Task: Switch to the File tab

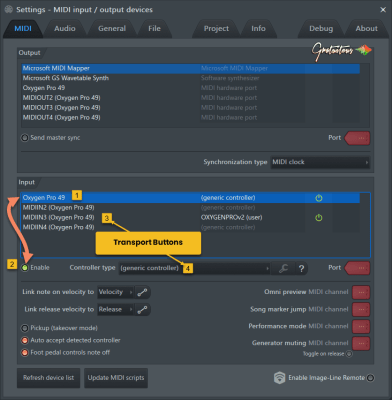Action: [154, 29]
